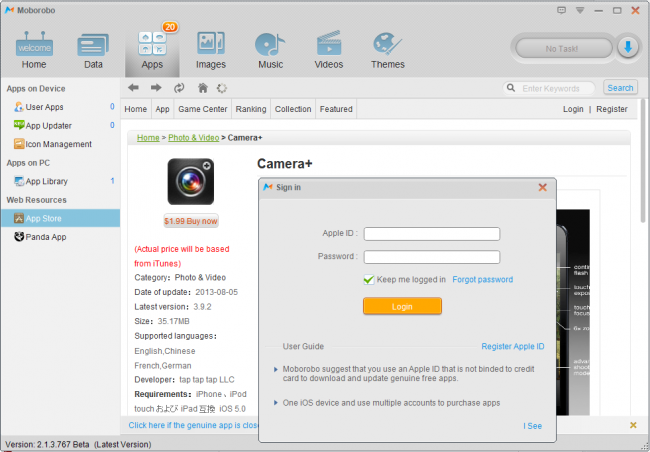Image resolution: width=650 pixels, height=452 pixels.
Task: Open the Home welcome section
Action: pyautogui.click(x=34, y=50)
